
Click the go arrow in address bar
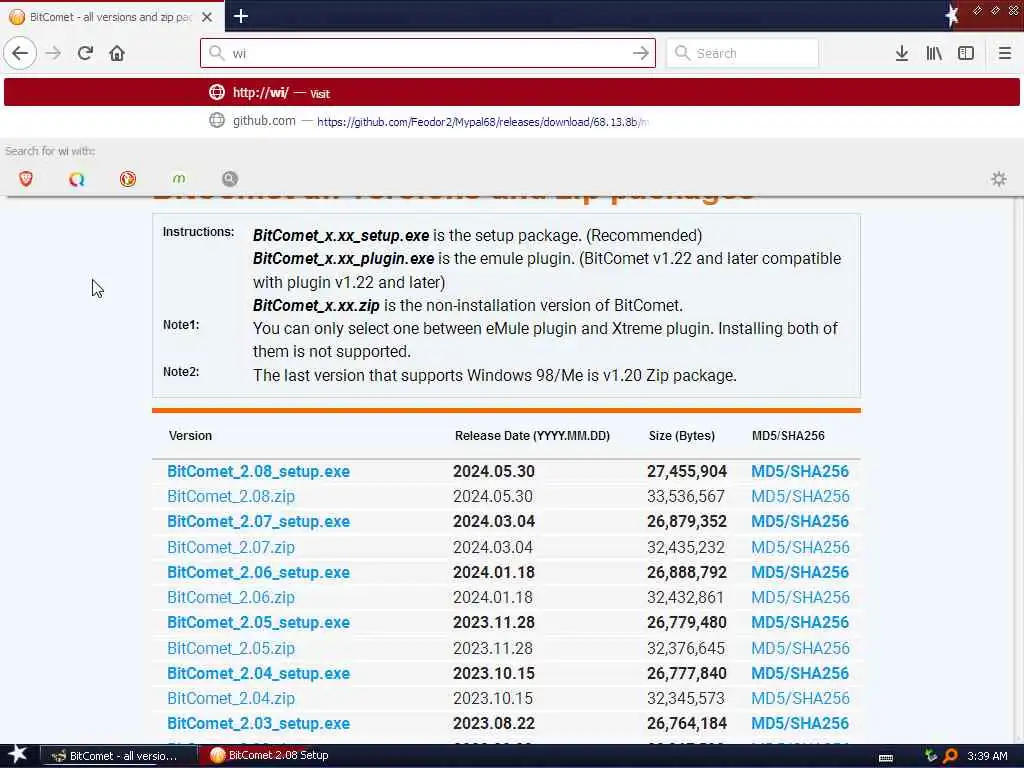click(641, 53)
